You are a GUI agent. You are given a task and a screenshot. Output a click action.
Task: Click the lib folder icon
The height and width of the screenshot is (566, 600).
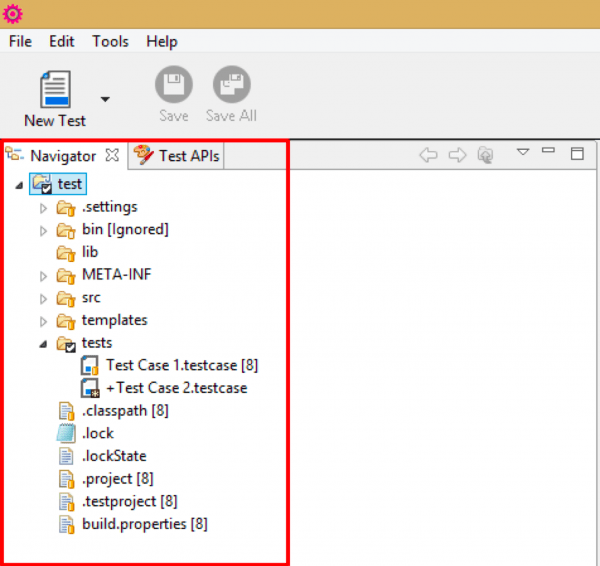[x=66, y=253]
